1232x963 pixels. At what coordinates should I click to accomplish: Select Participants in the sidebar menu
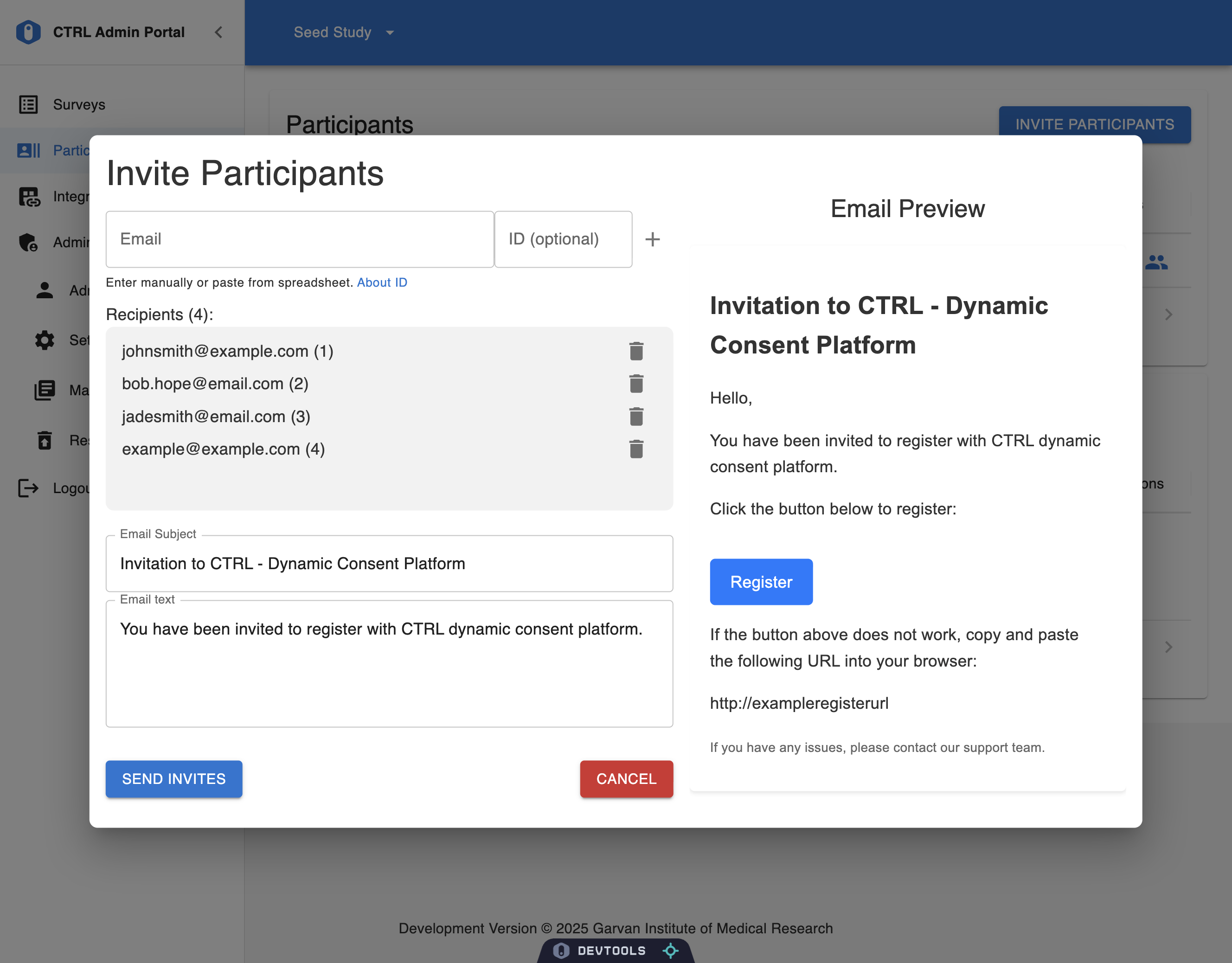[71, 151]
